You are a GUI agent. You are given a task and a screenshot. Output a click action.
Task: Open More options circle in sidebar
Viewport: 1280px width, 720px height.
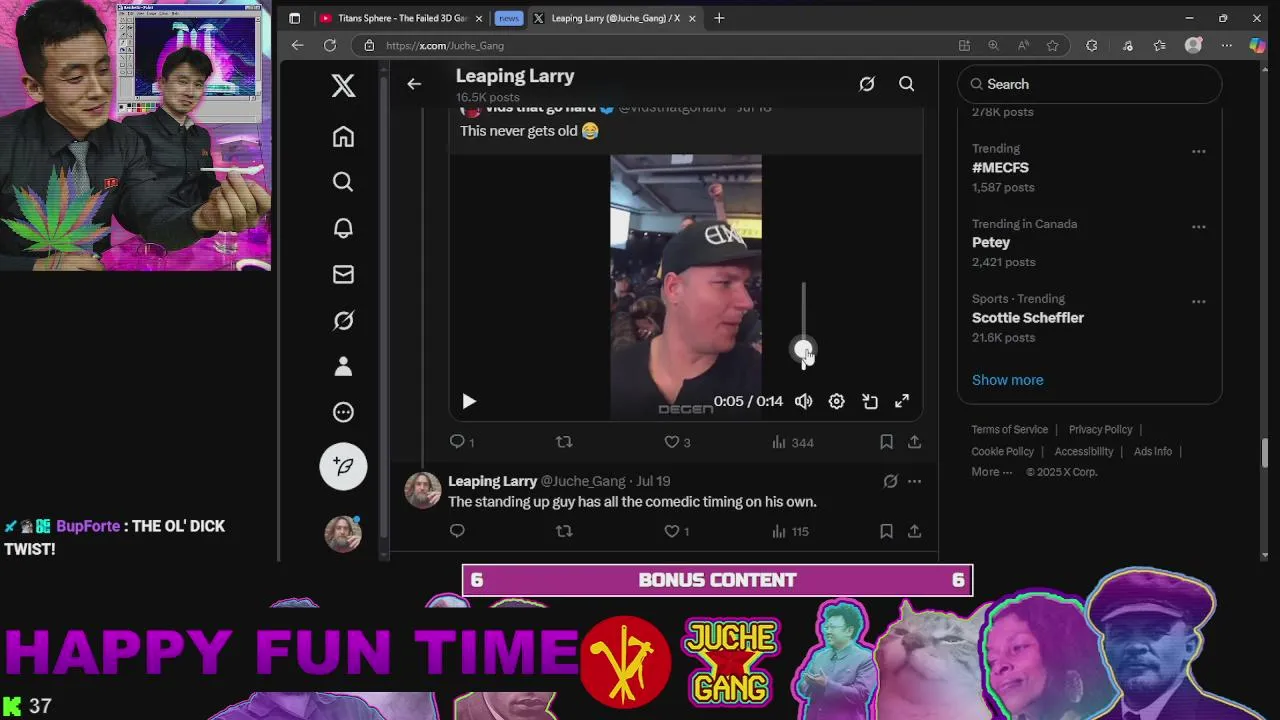click(x=343, y=412)
